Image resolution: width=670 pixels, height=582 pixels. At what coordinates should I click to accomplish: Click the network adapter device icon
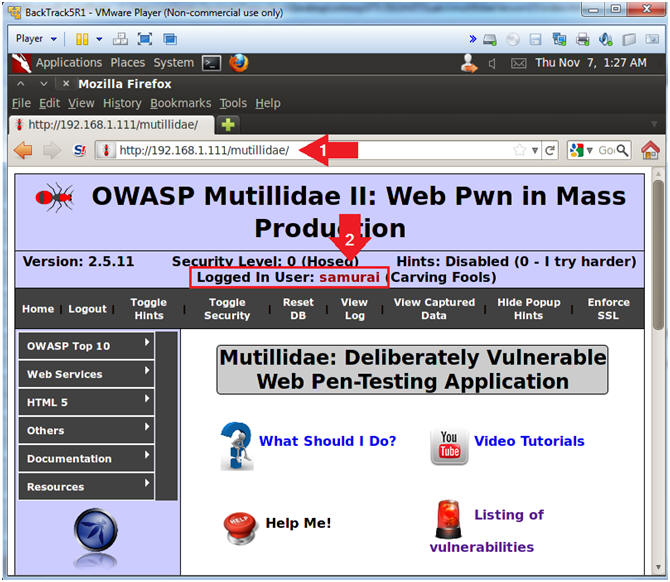[x=559, y=39]
